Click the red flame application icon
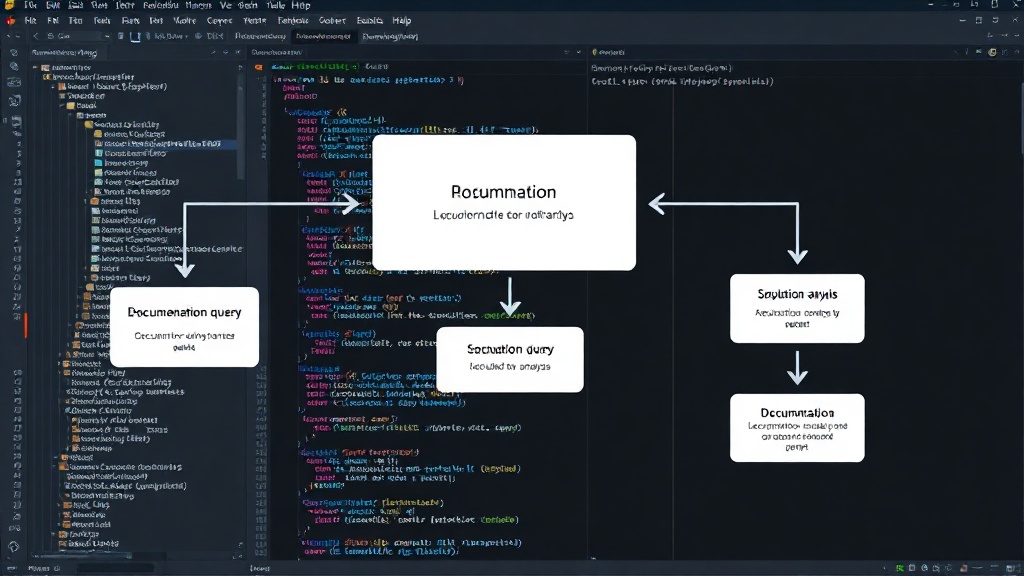This screenshot has width=1024, height=576. 10,21
